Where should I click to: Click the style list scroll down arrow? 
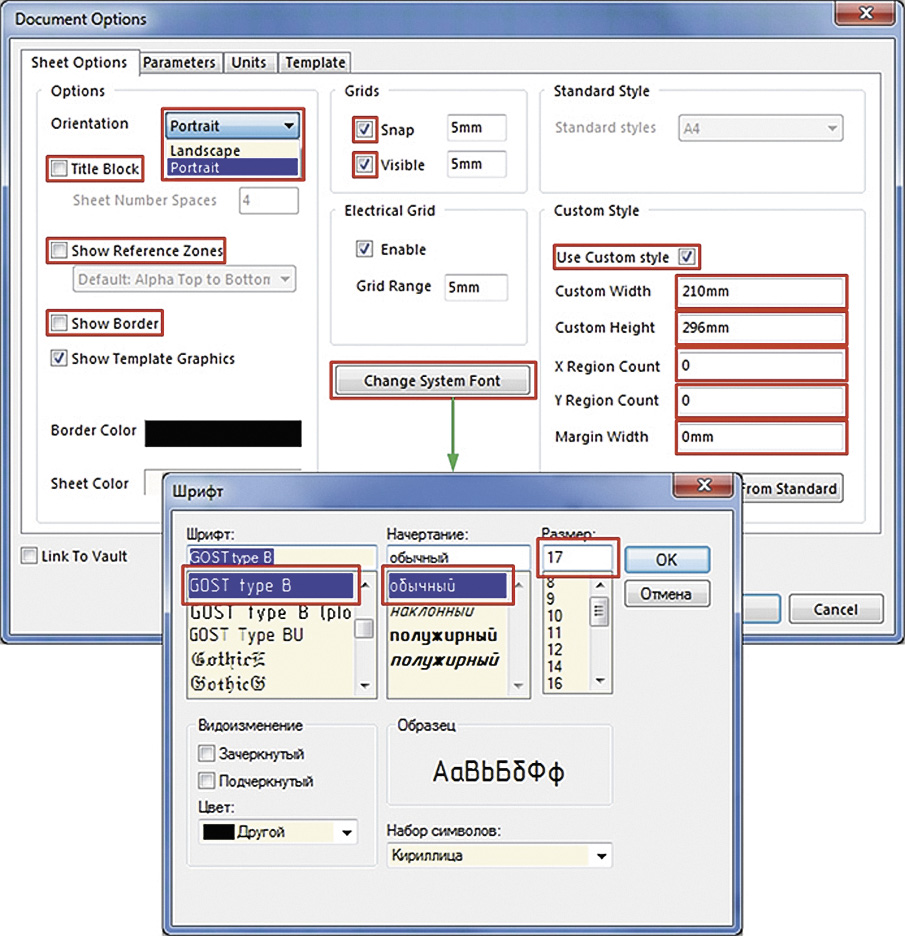(518, 685)
